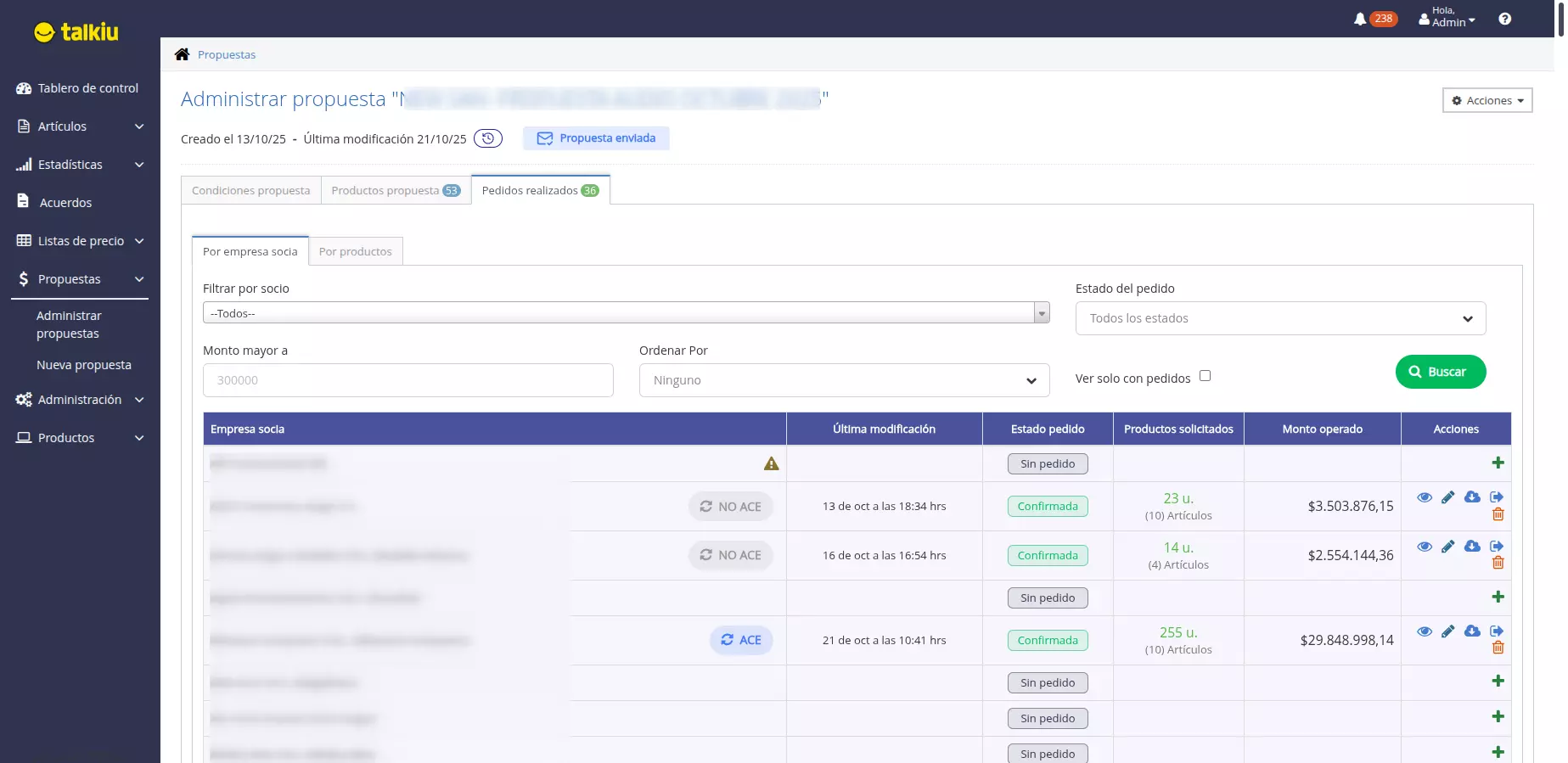Click the help question mark icon
Viewport: 1568px width, 763px height.
(x=1504, y=19)
